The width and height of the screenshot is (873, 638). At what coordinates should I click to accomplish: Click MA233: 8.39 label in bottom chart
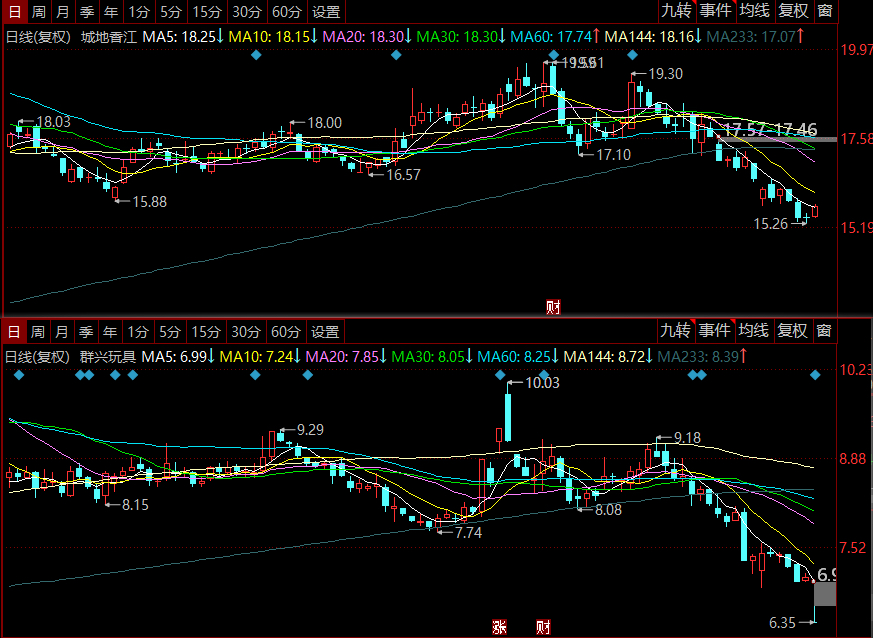(x=703, y=357)
